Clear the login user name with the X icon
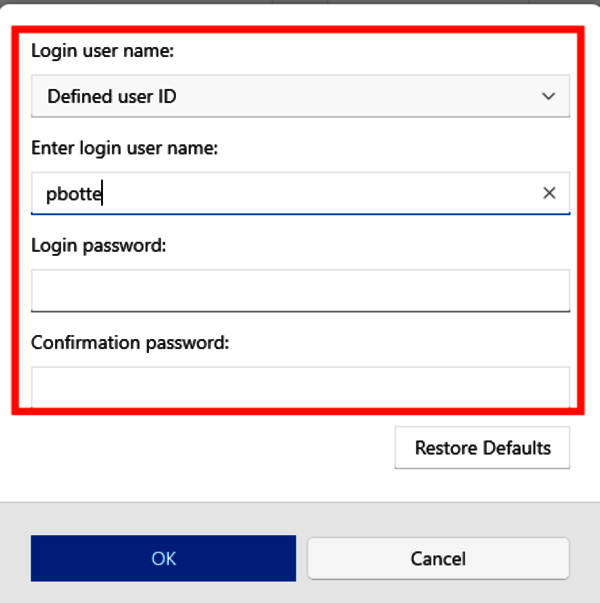Viewport: 600px width, 603px height. click(549, 193)
